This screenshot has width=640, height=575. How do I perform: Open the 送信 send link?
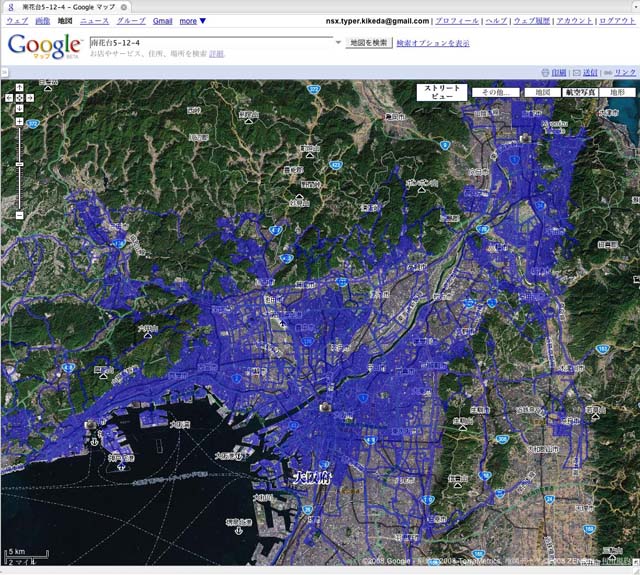coord(590,73)
